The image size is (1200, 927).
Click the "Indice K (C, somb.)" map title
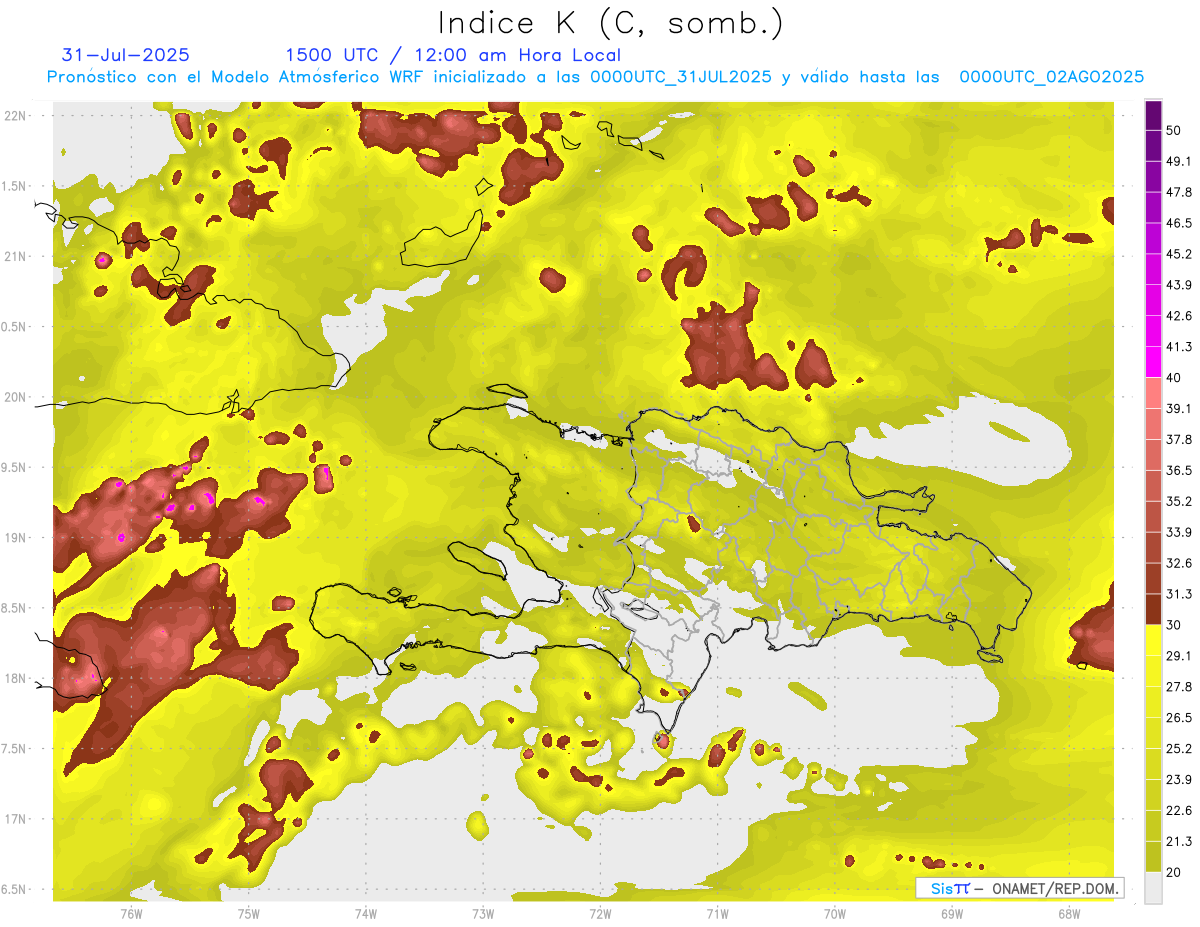[x=610, y=23]
